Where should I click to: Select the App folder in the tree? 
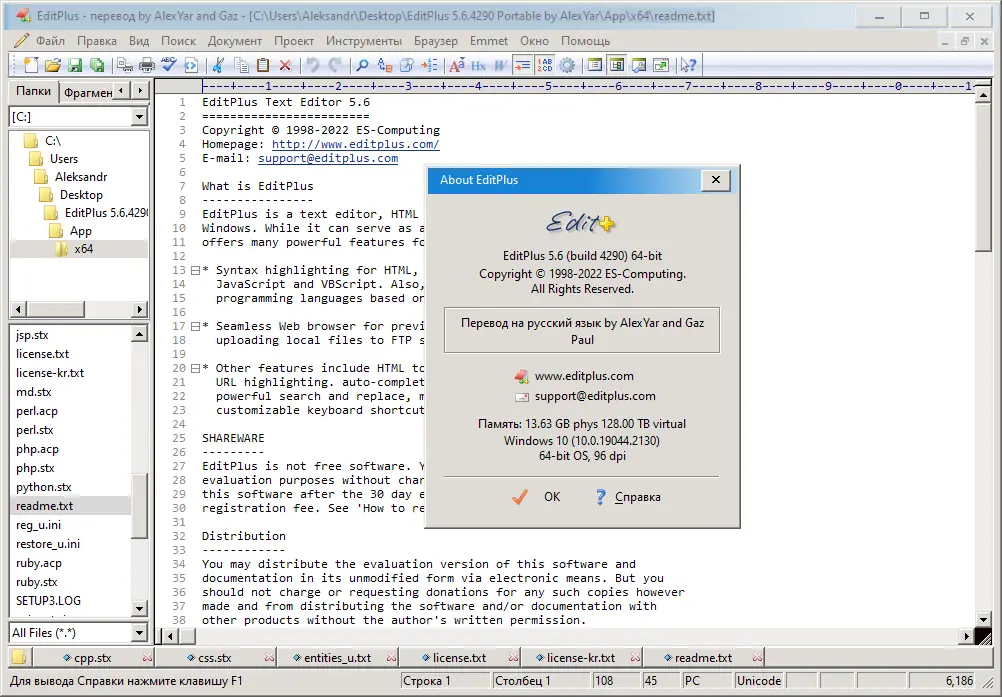click(81, 231)
